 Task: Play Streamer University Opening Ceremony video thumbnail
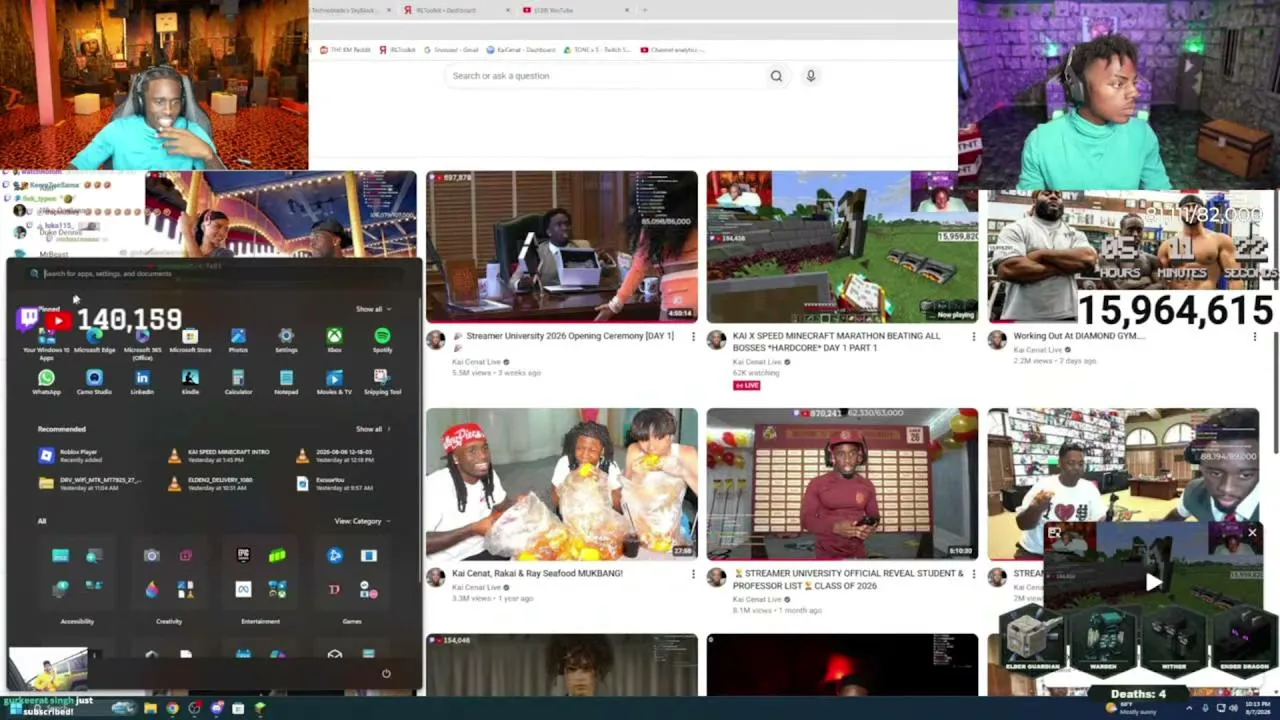(562, 247)
